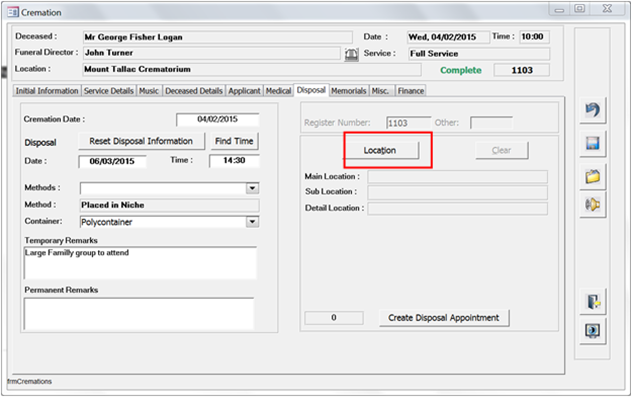Switch to the Initial Information tab
Viewport: 631px width, 397px height.
[x=47, y=91]
